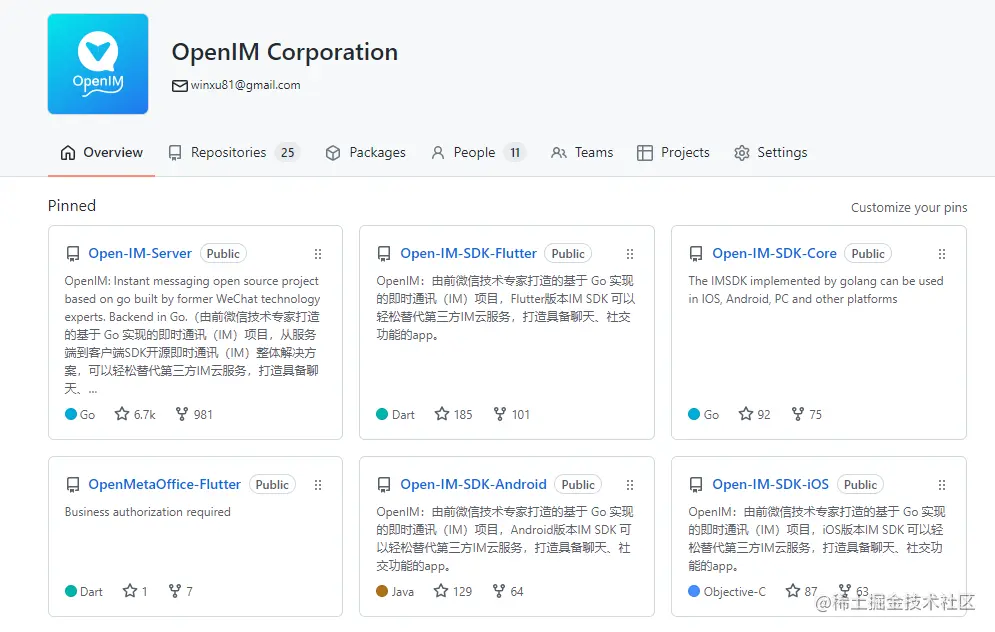Click the star icon for Open-IM-SDK-Android
The width and height of the screenshot is (995, 632).
click(x=441, y=591)
